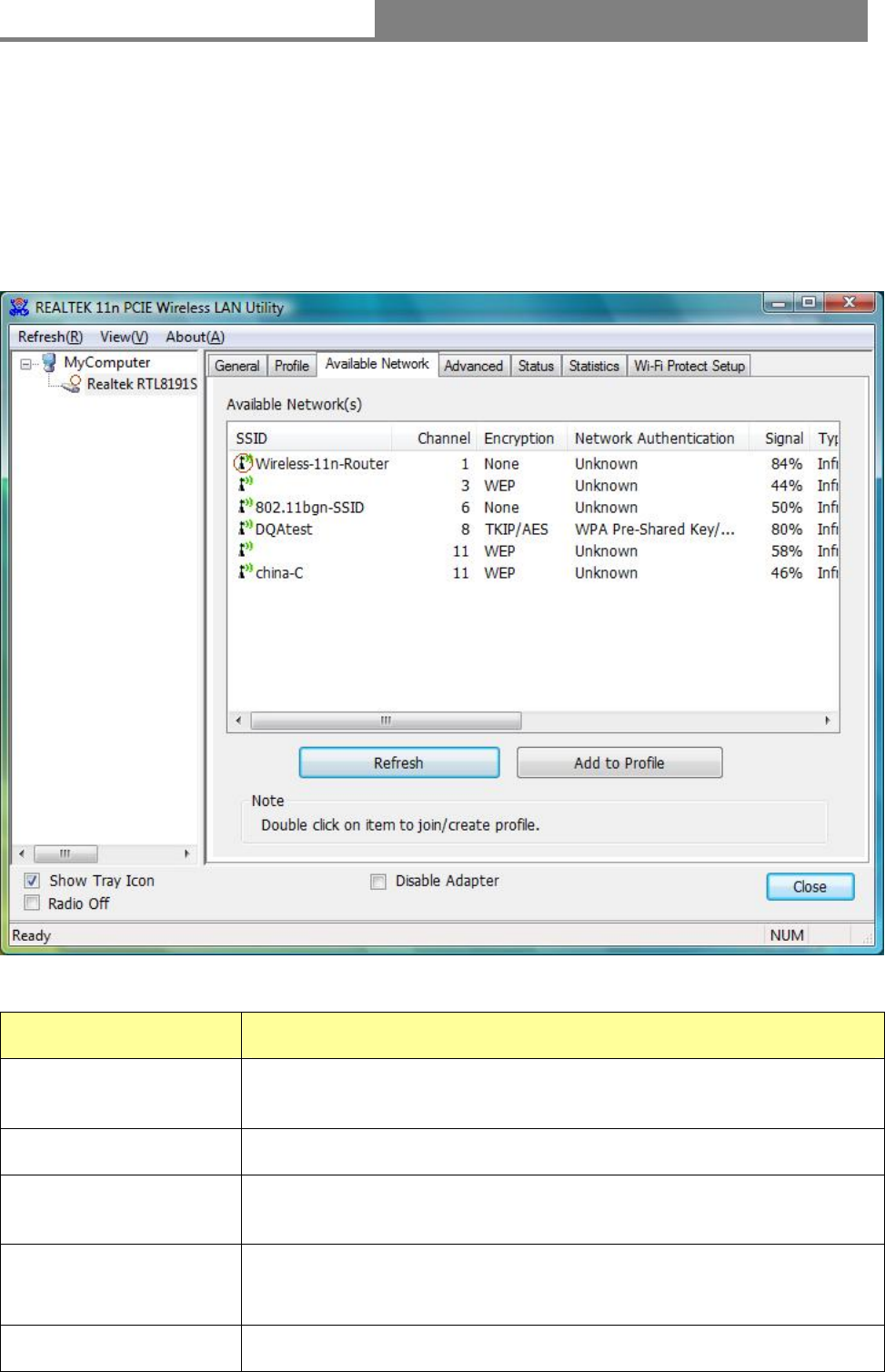
Task: Select the 802.11bgn-SSID network name
Action: [x=309, y=508]
